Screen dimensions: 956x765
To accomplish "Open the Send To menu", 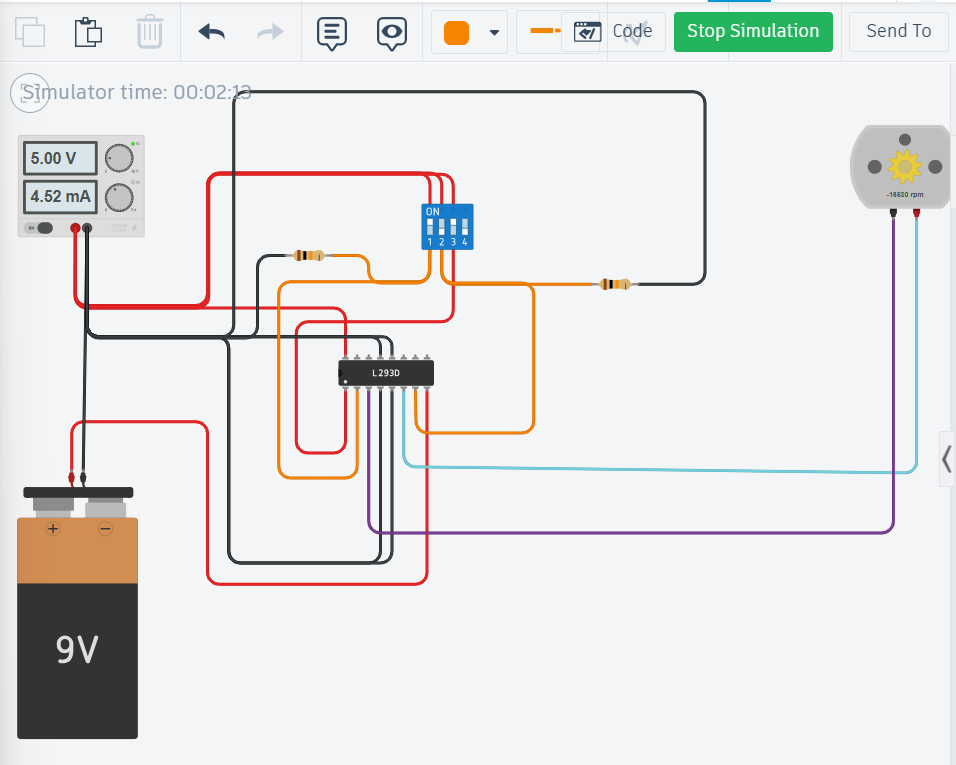I will (x=898, y=31).
